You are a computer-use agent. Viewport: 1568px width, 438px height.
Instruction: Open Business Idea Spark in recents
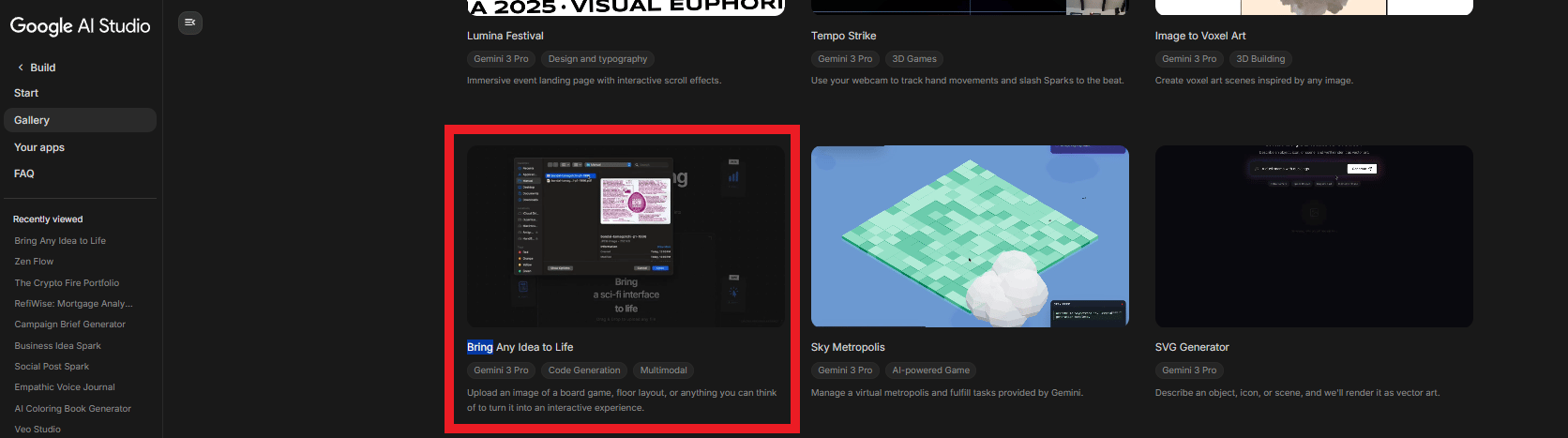coord(57,346)
